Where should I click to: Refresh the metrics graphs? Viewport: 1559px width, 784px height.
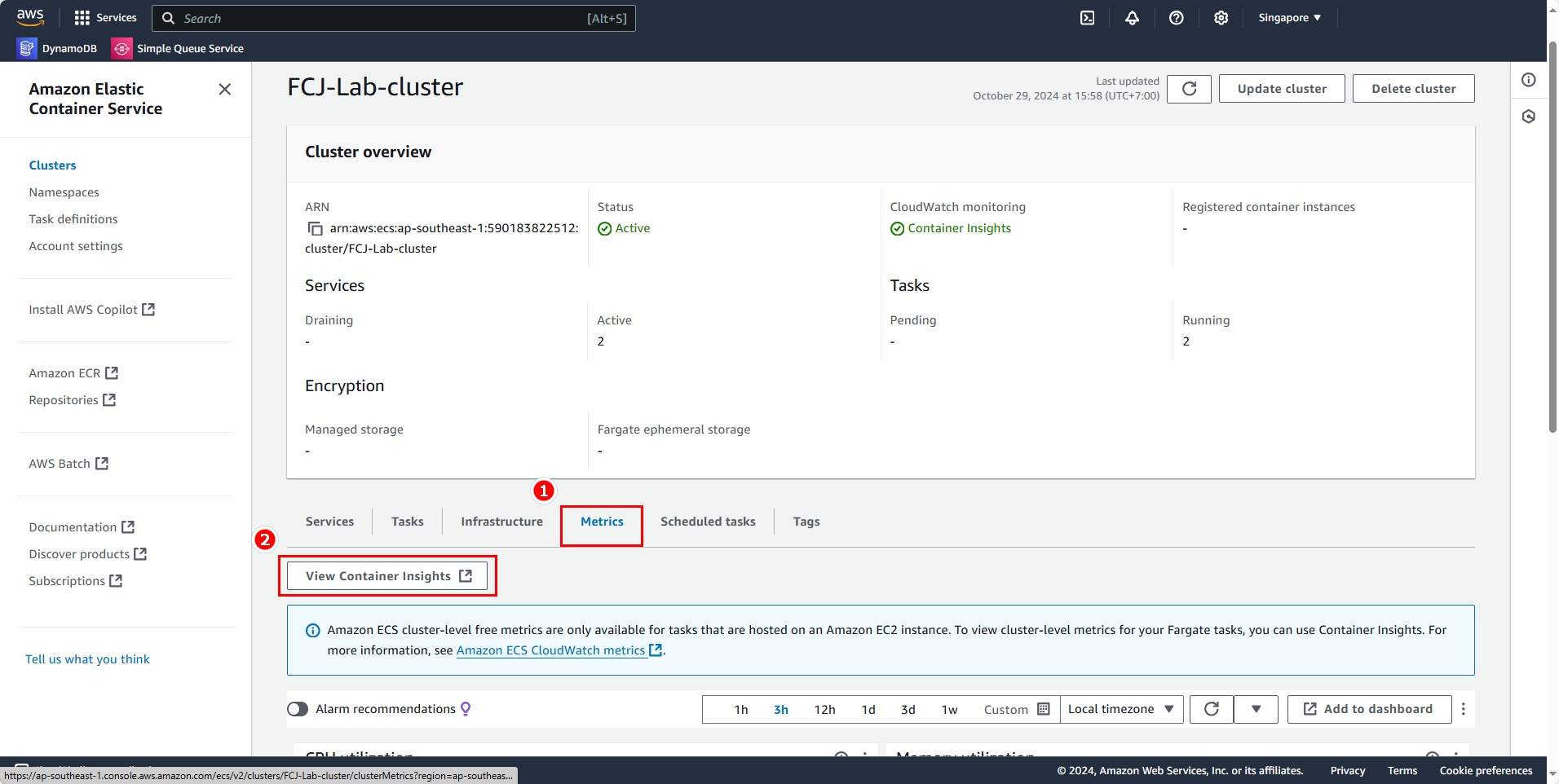click(1212, 709)
